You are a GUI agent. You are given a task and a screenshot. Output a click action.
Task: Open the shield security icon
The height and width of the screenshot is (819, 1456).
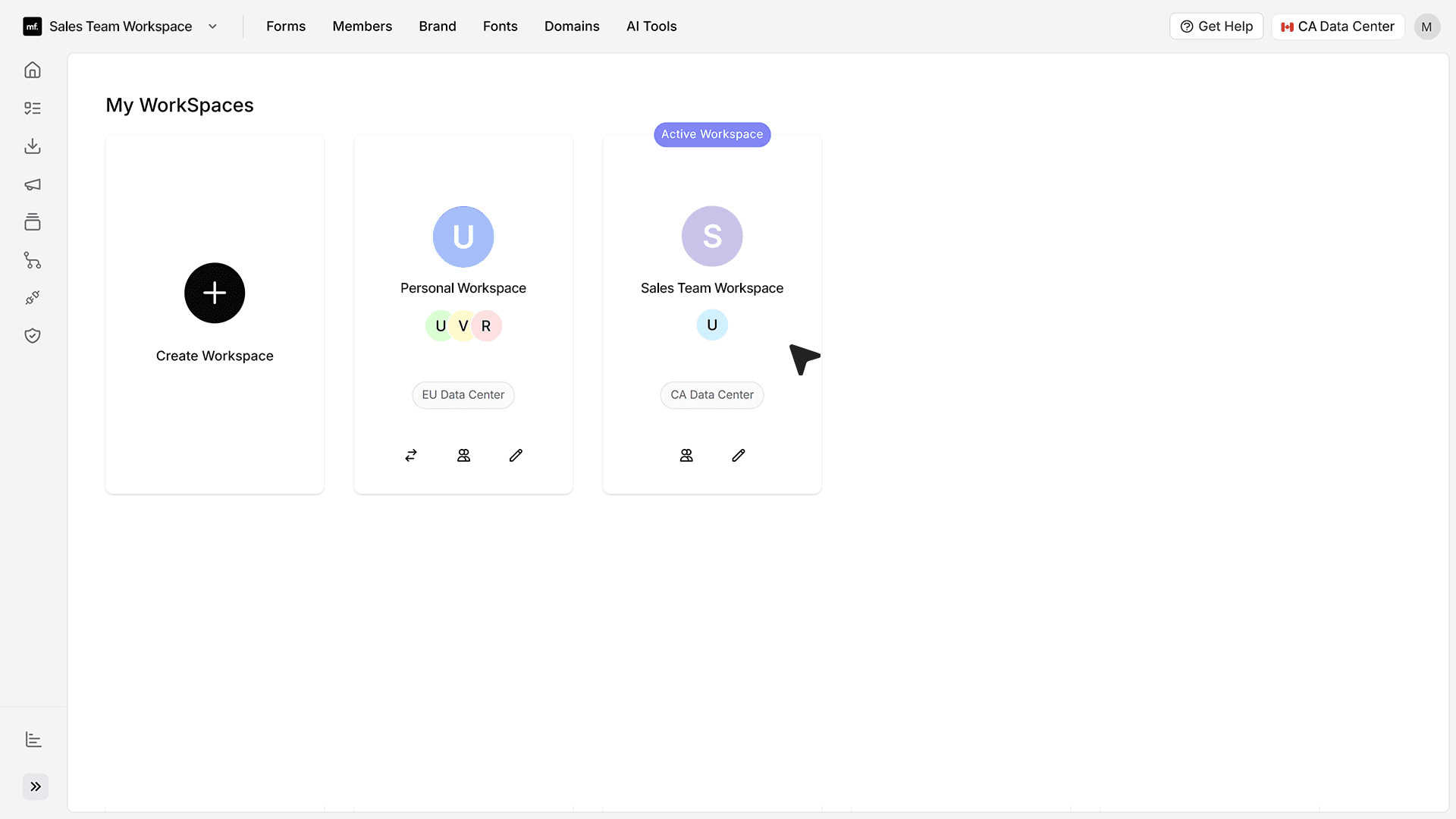point(33,336)
